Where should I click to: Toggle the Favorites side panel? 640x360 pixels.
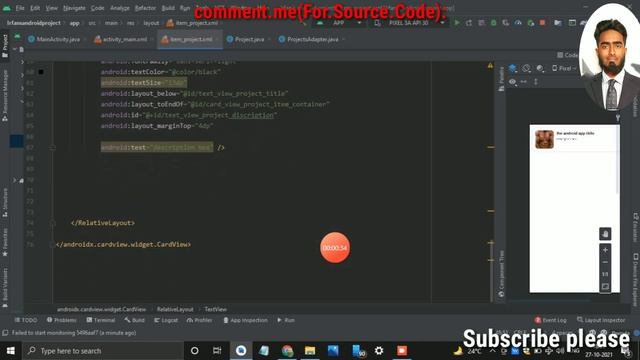[x=5, y=242]
